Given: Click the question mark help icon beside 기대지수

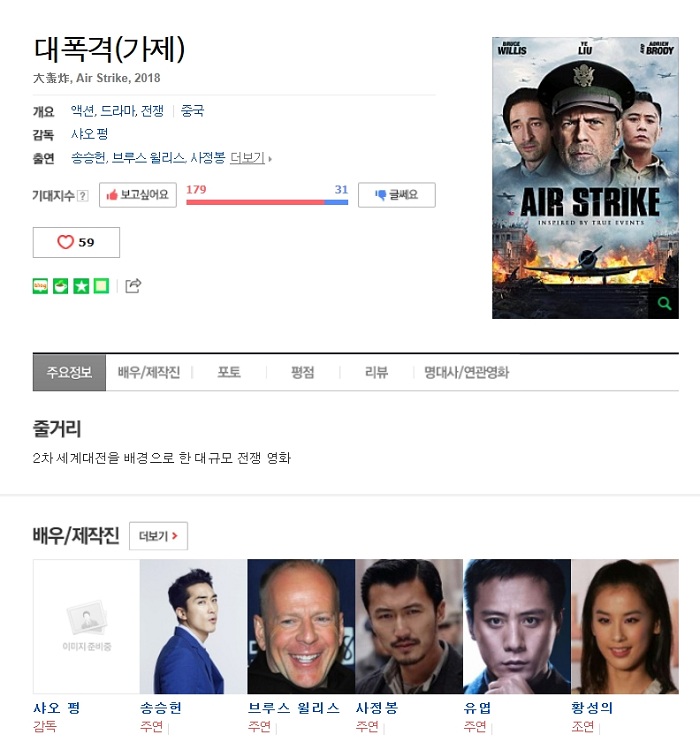Looking at the screenshot, I should [x=83, y=195].
